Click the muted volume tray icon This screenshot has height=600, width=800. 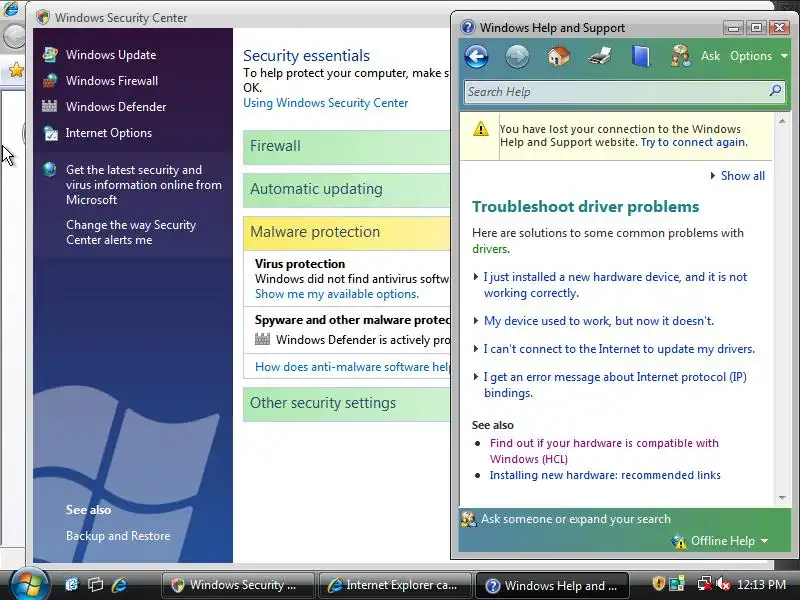pyautogui.click(x=722, y=584)
